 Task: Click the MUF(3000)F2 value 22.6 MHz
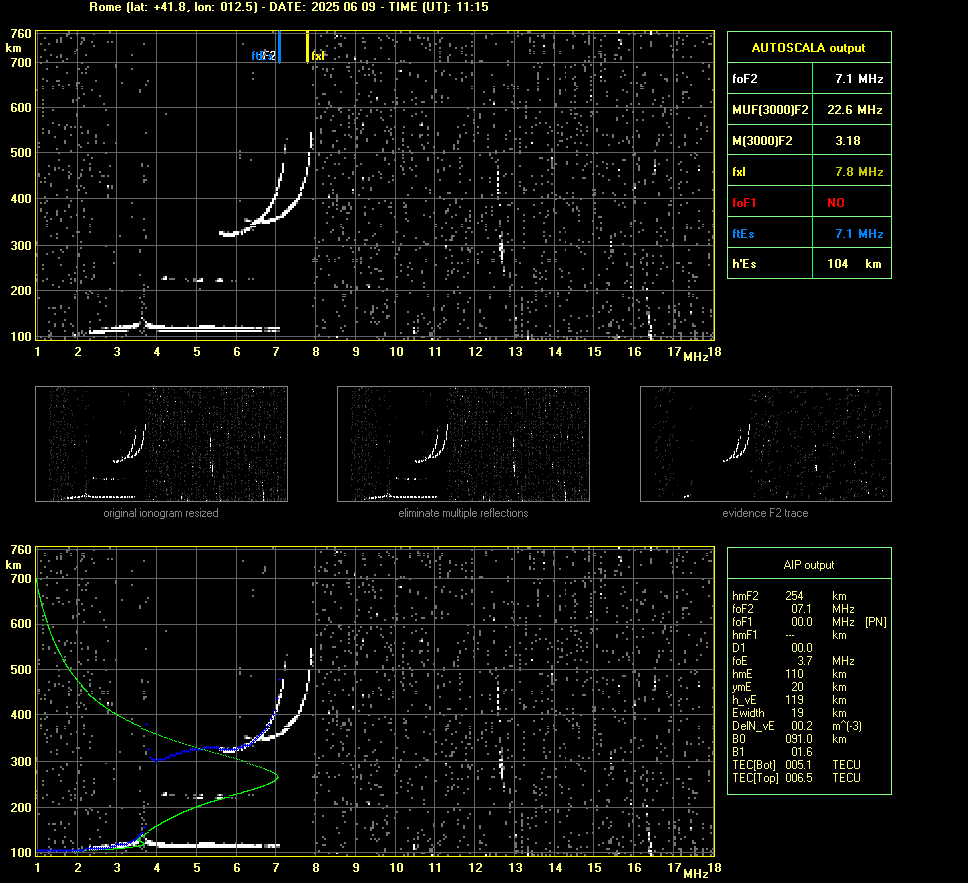854,110
